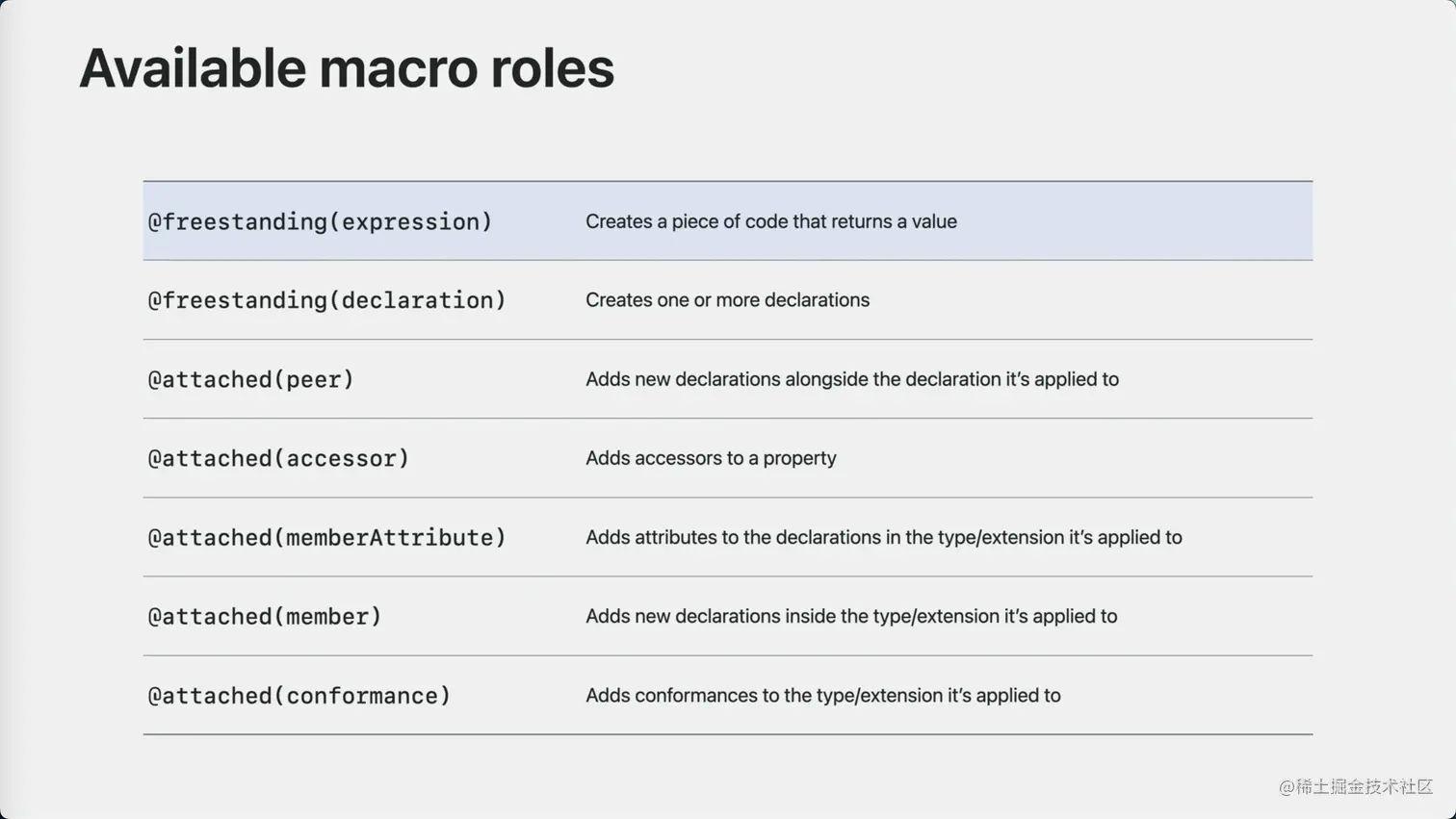Click 'Adds accessors to a property' text

pyautogui.click(x=711, y=458)
